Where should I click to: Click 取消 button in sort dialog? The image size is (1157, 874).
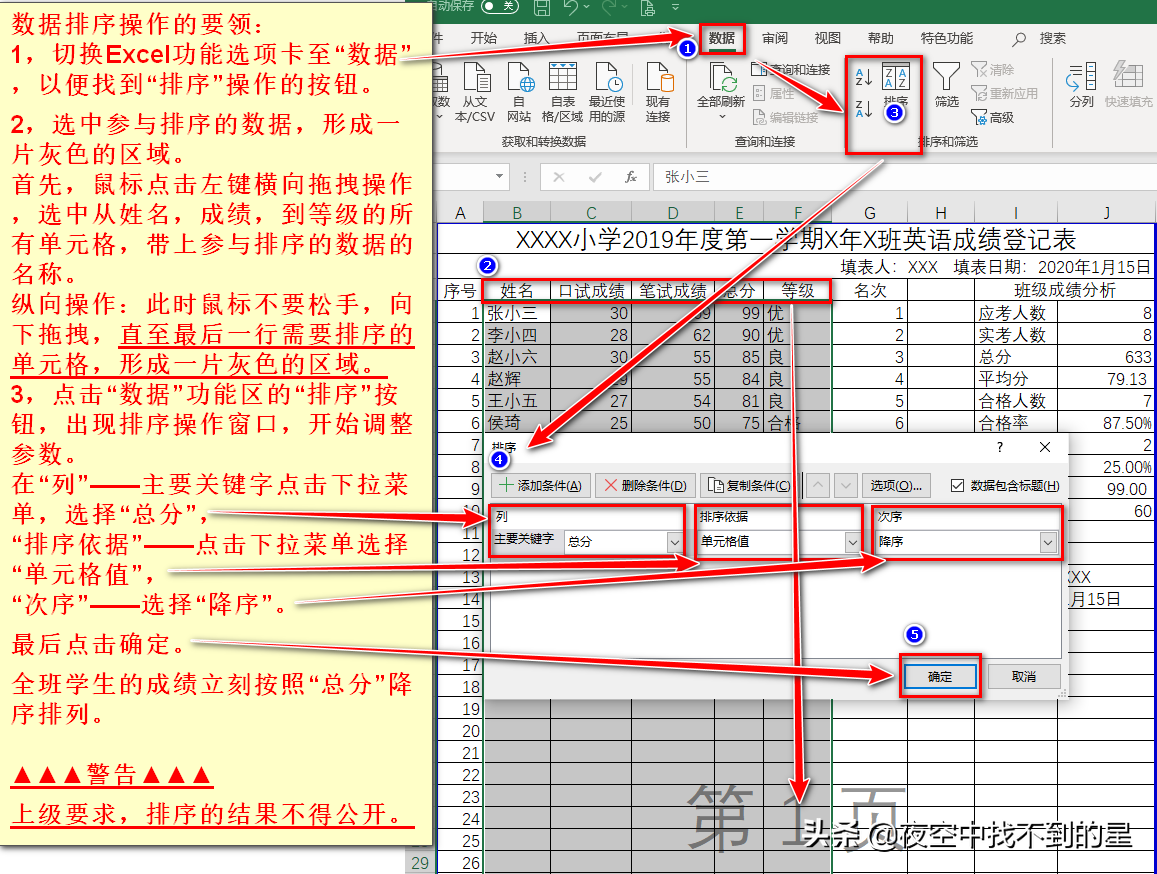tap(1024, 676)
